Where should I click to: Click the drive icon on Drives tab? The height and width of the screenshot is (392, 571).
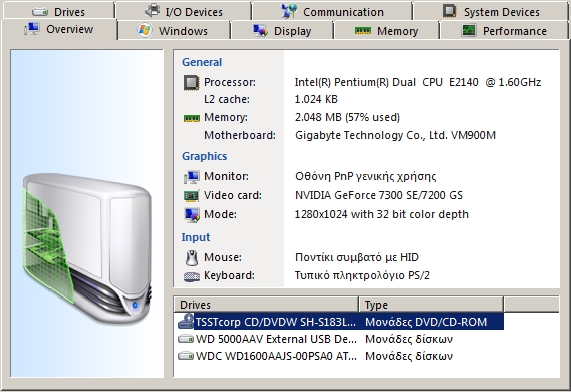pos(40,12)
